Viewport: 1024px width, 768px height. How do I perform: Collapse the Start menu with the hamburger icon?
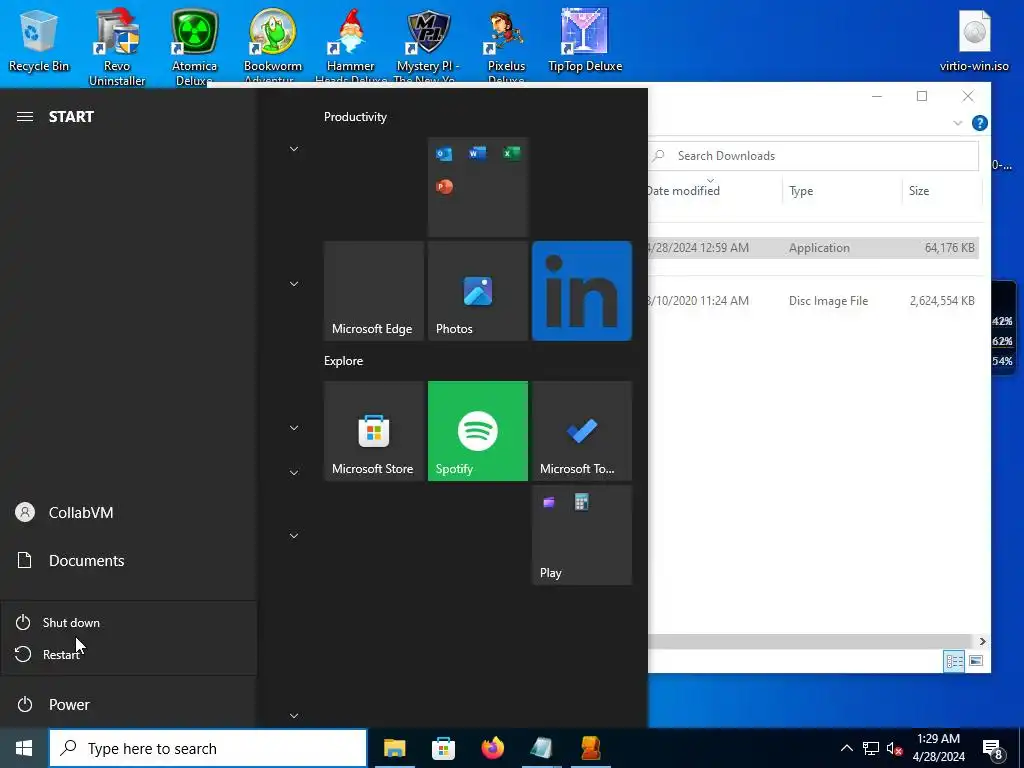click(x=25, y=116)
